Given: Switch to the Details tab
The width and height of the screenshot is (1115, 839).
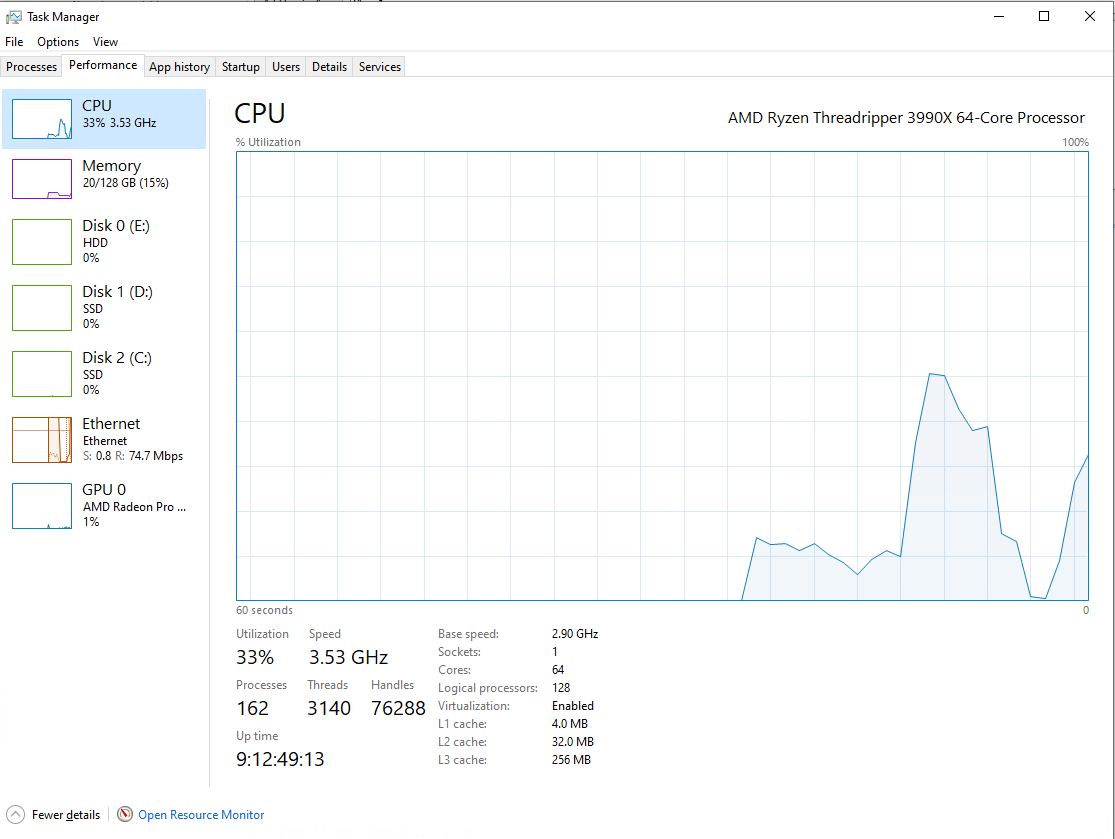Looking at the screenshot, I should pyautogui.click(x=329, y=66).
